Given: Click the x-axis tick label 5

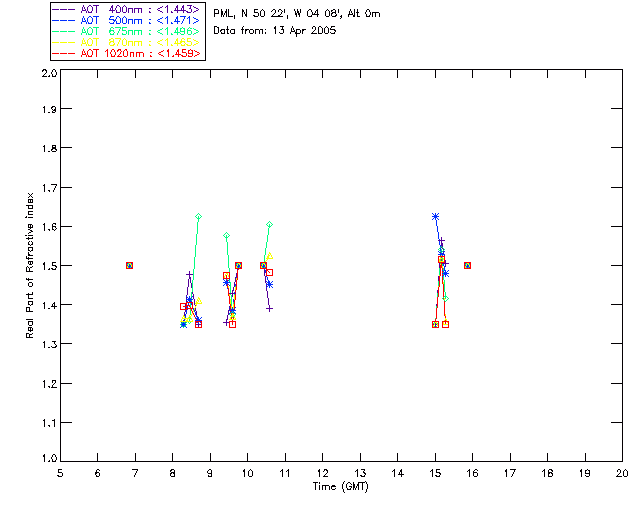Looking at the screenshot, I should point(60,473).
